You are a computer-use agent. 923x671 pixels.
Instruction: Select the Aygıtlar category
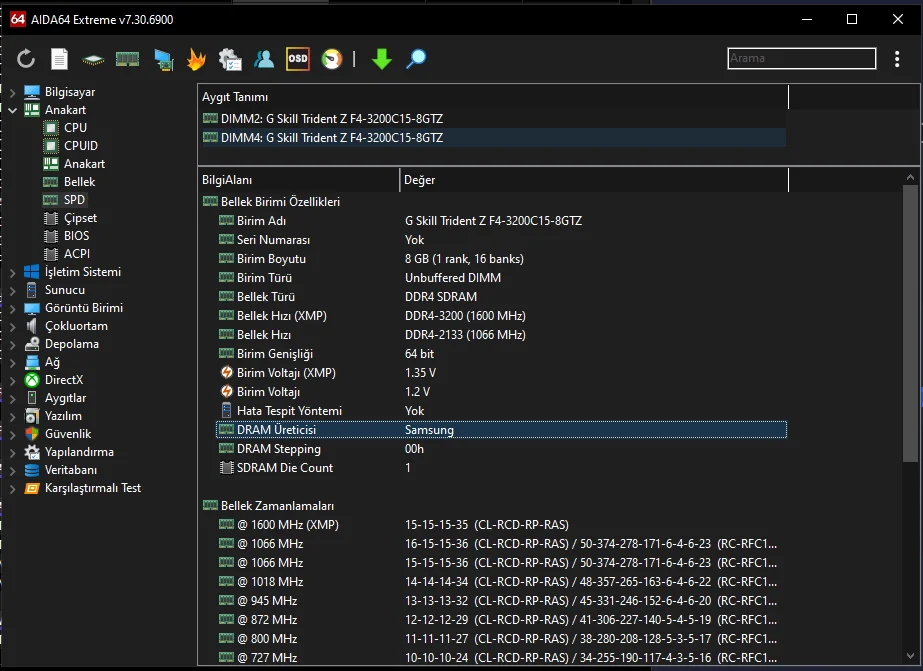point(65,398)
